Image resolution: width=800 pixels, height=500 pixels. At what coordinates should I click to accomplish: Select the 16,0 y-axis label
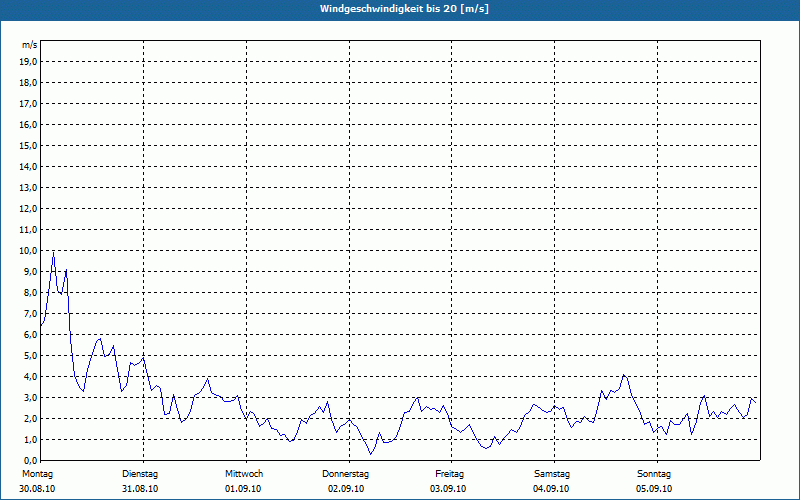pyautogui.click(x=28, y=124)
